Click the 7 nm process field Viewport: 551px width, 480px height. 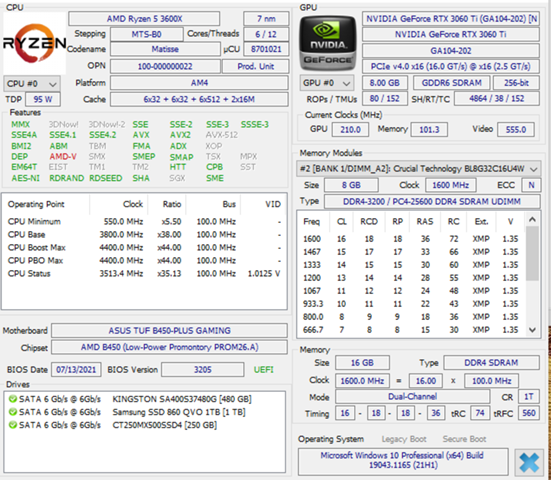(266, 19)
